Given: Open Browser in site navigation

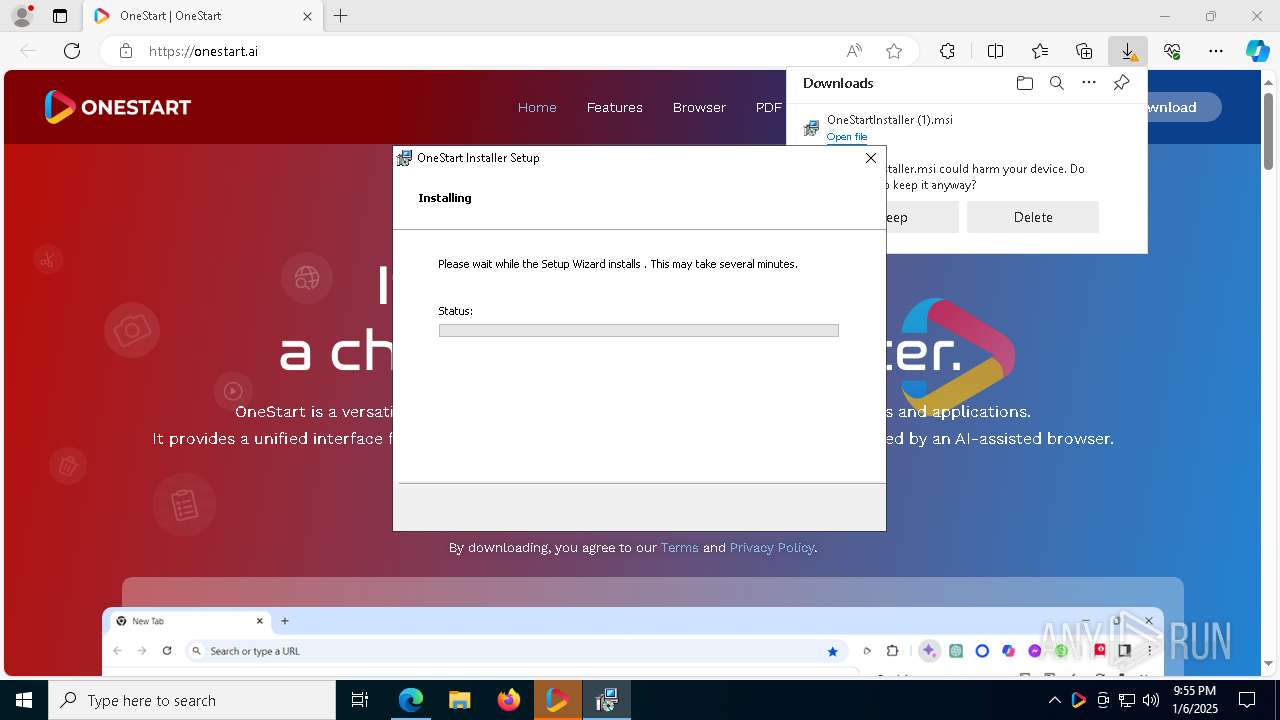Looking at the screenshot, I should (699, 107).
